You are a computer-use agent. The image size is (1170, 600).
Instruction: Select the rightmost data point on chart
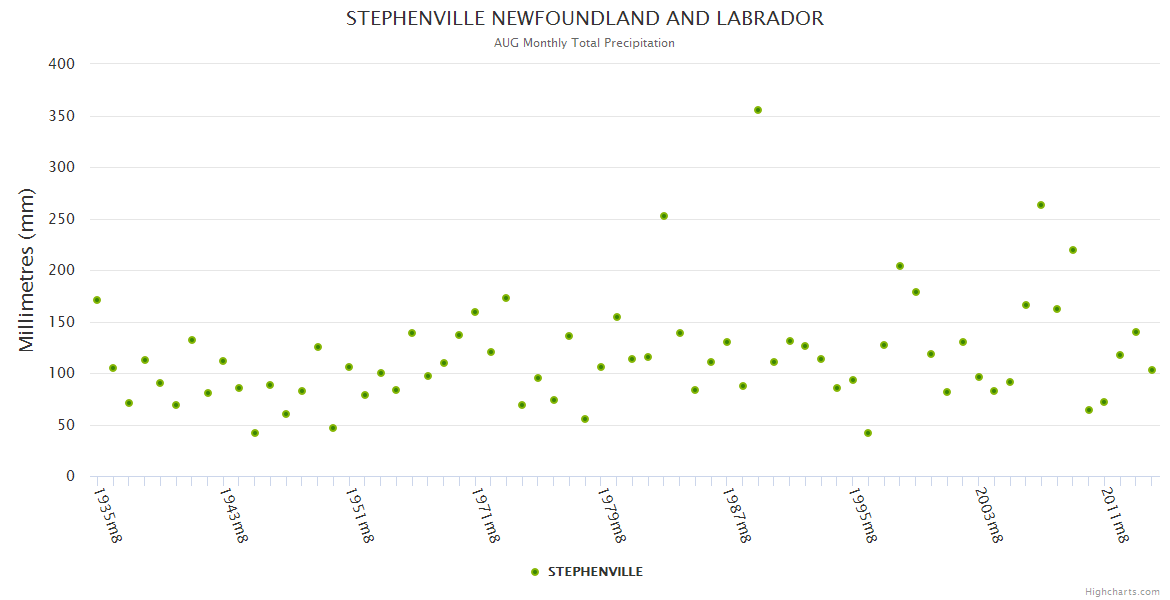1152,370
